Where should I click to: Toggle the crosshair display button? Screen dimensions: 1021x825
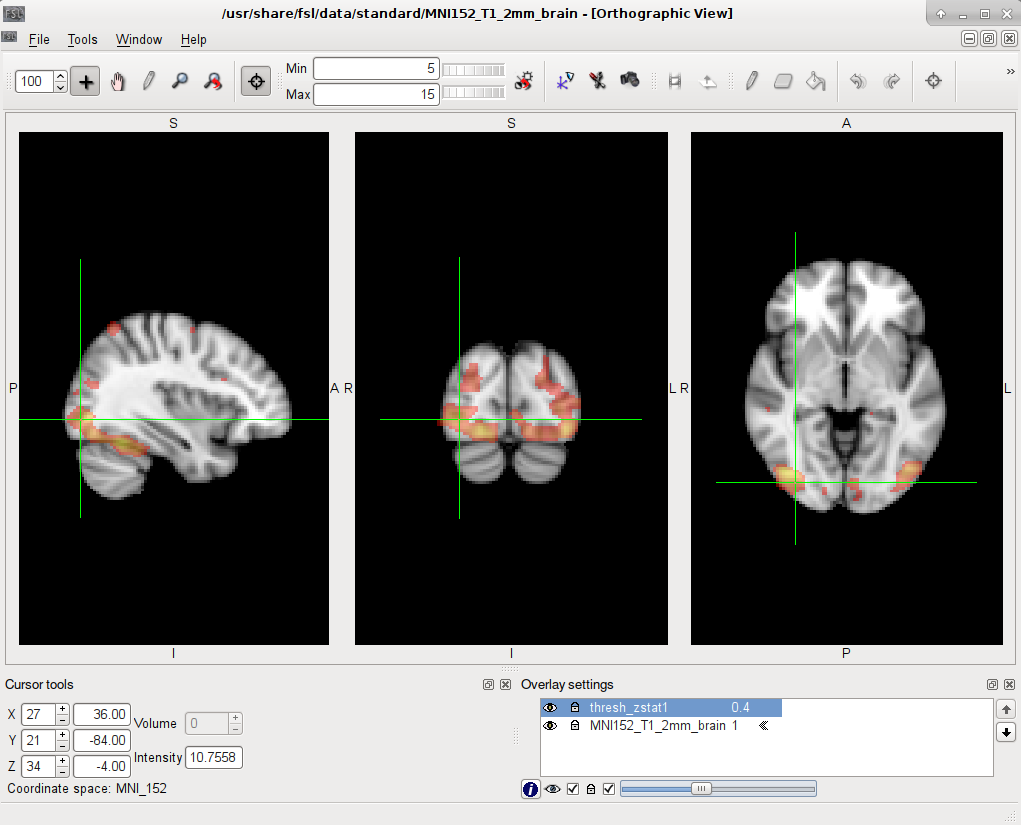pos(256,82)
